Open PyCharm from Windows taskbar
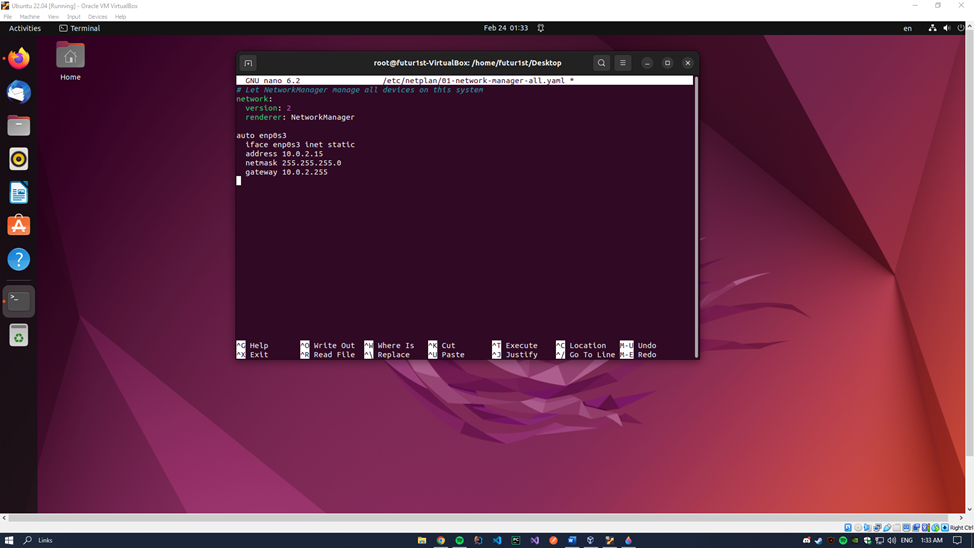 point(516,541)
